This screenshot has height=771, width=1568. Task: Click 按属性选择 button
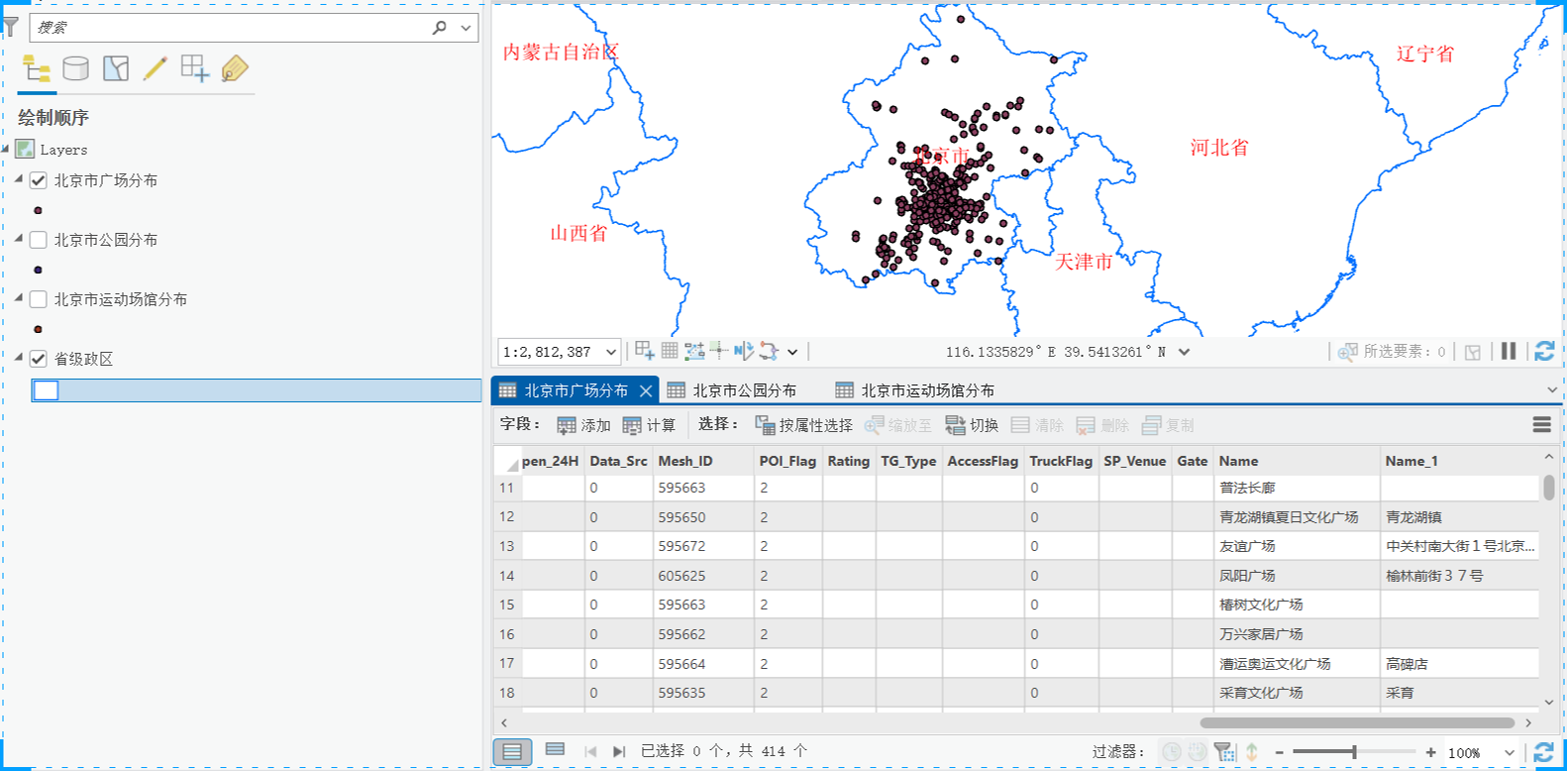(803, 425)
